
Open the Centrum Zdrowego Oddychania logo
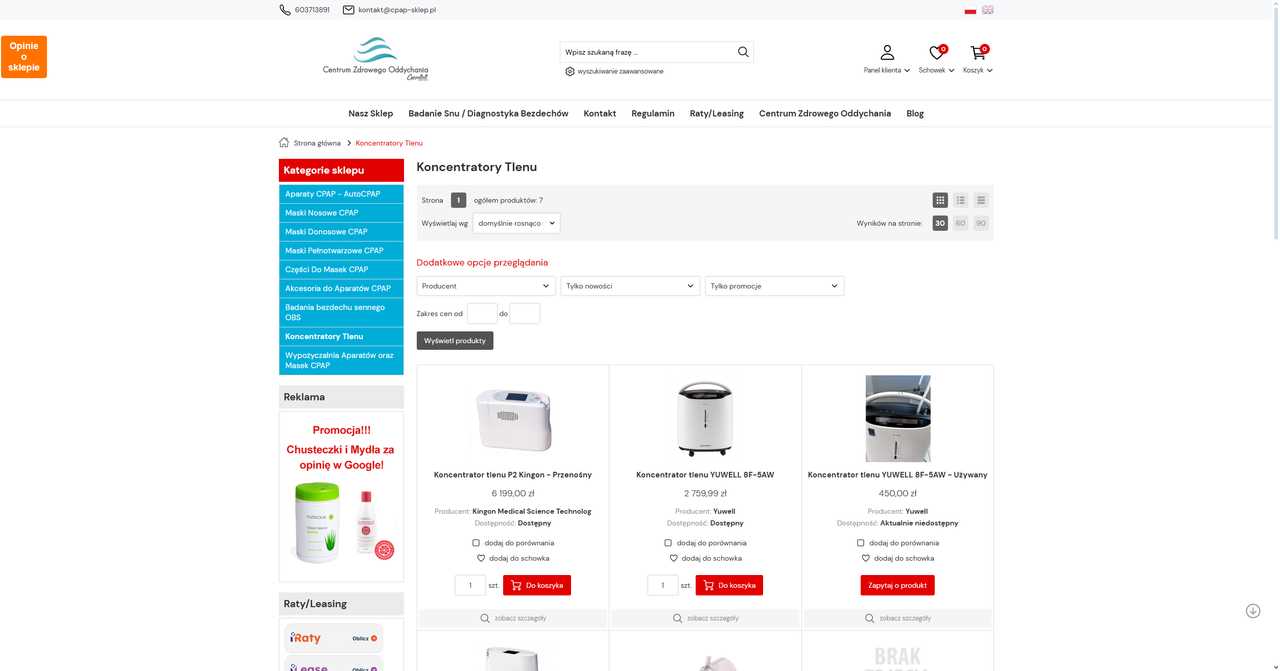tap(375, 60)
